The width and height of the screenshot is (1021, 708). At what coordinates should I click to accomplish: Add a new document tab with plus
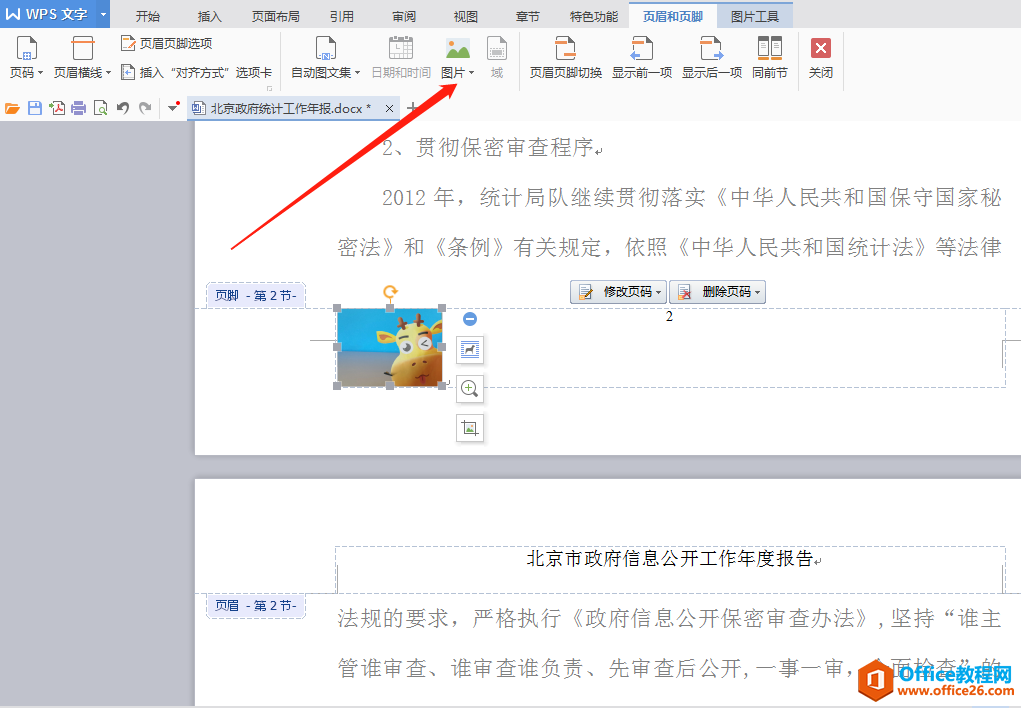[412, 108]
